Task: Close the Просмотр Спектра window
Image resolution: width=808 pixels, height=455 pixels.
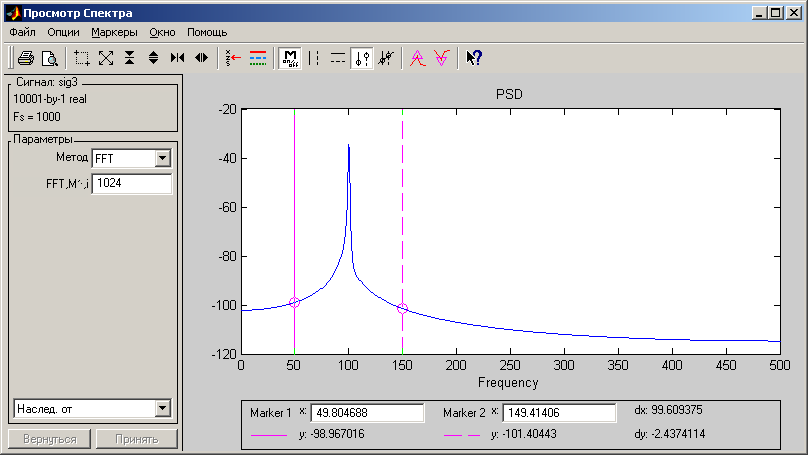Action: (x=794, y=13)
